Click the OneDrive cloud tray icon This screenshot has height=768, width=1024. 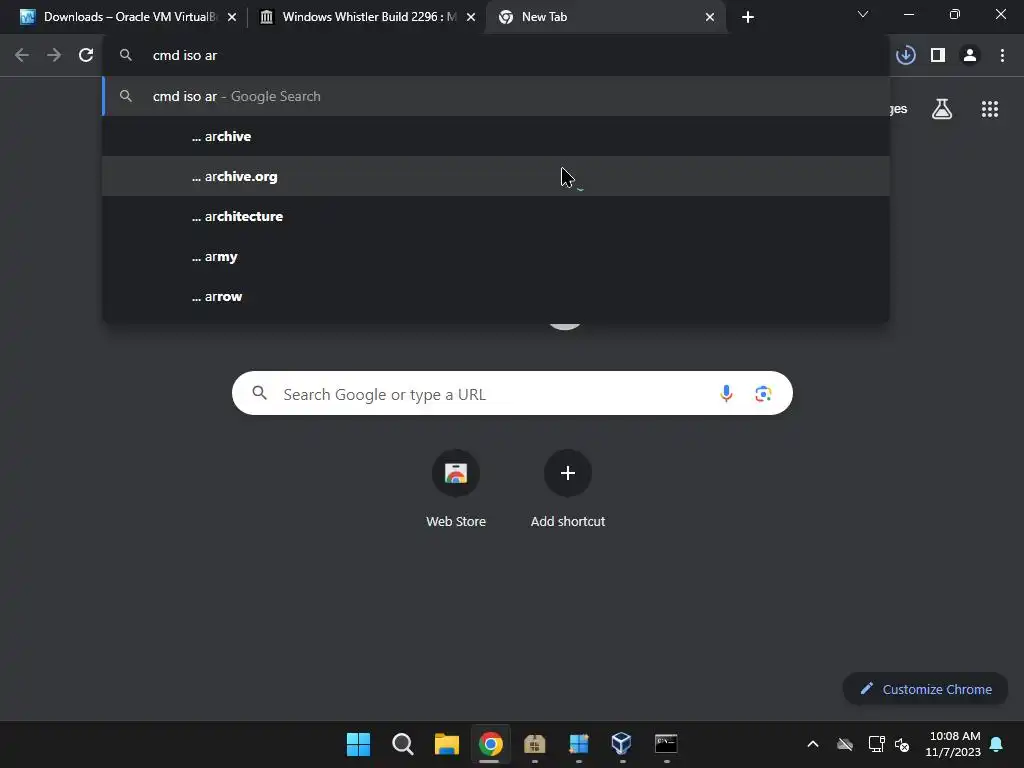845,744
